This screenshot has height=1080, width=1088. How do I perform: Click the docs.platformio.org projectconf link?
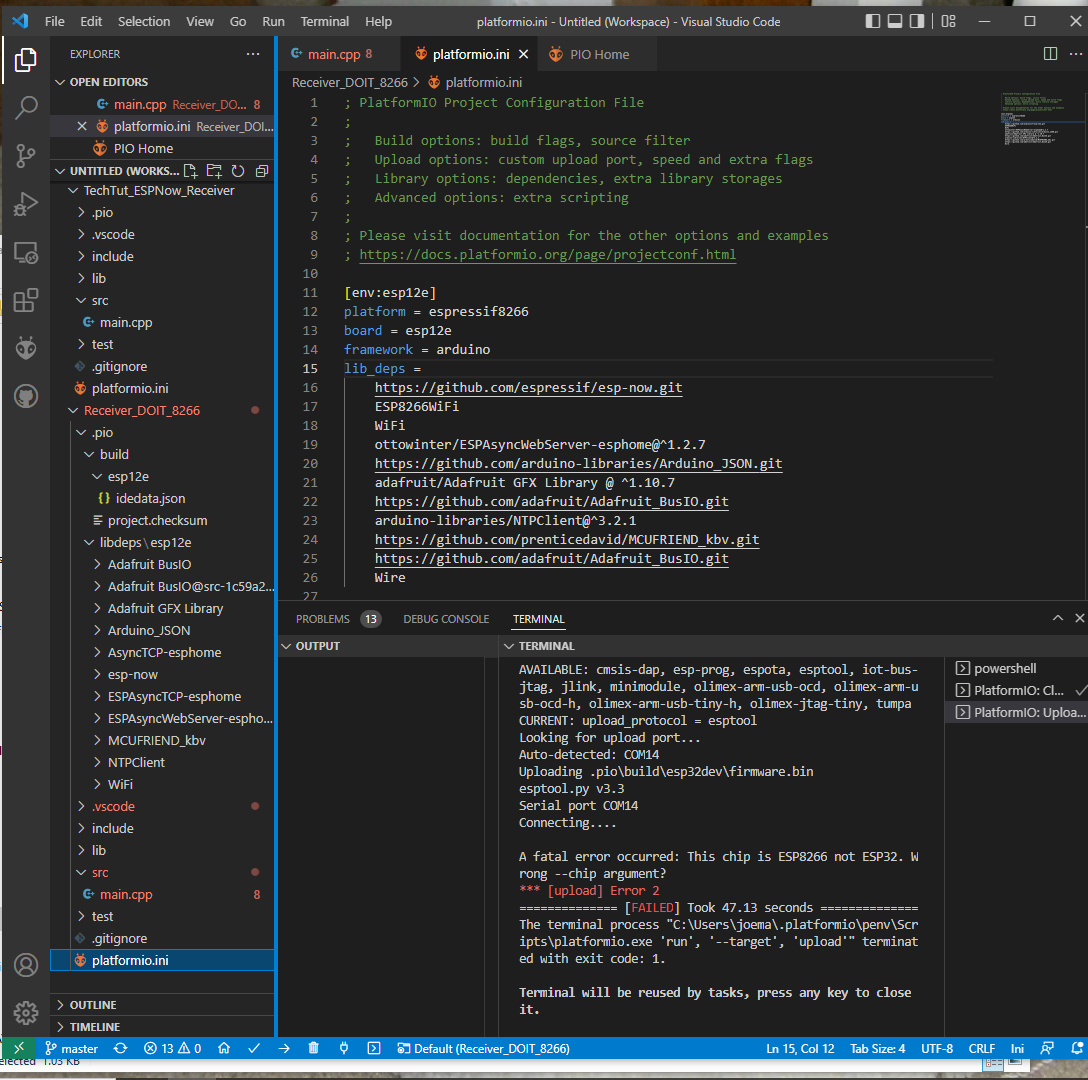(547, 255)
